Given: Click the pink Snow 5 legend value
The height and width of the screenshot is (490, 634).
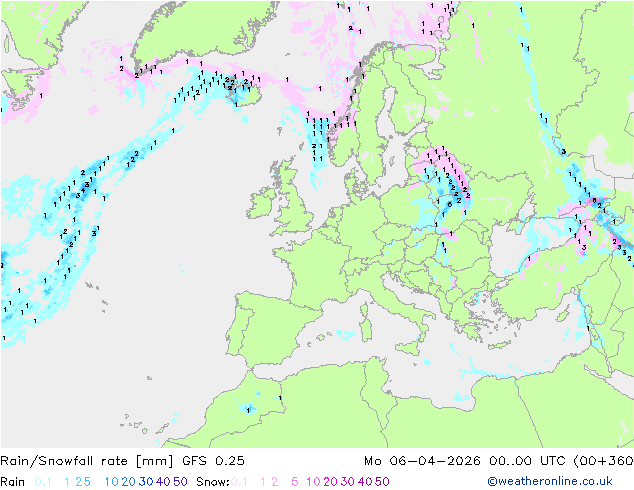Looking at the screenshot, I should 295,482.
